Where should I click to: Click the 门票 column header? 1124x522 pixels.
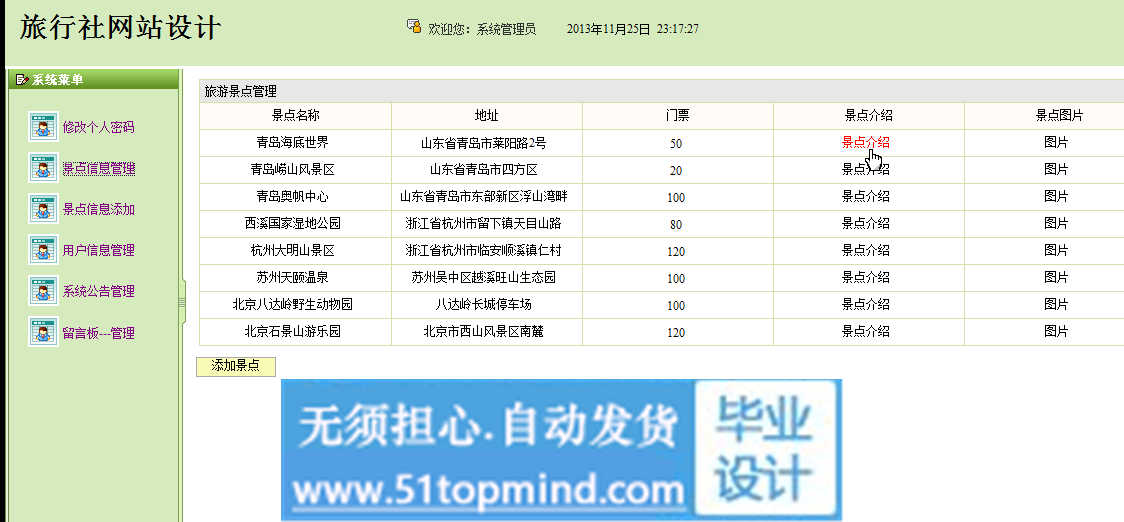(677, 115)
